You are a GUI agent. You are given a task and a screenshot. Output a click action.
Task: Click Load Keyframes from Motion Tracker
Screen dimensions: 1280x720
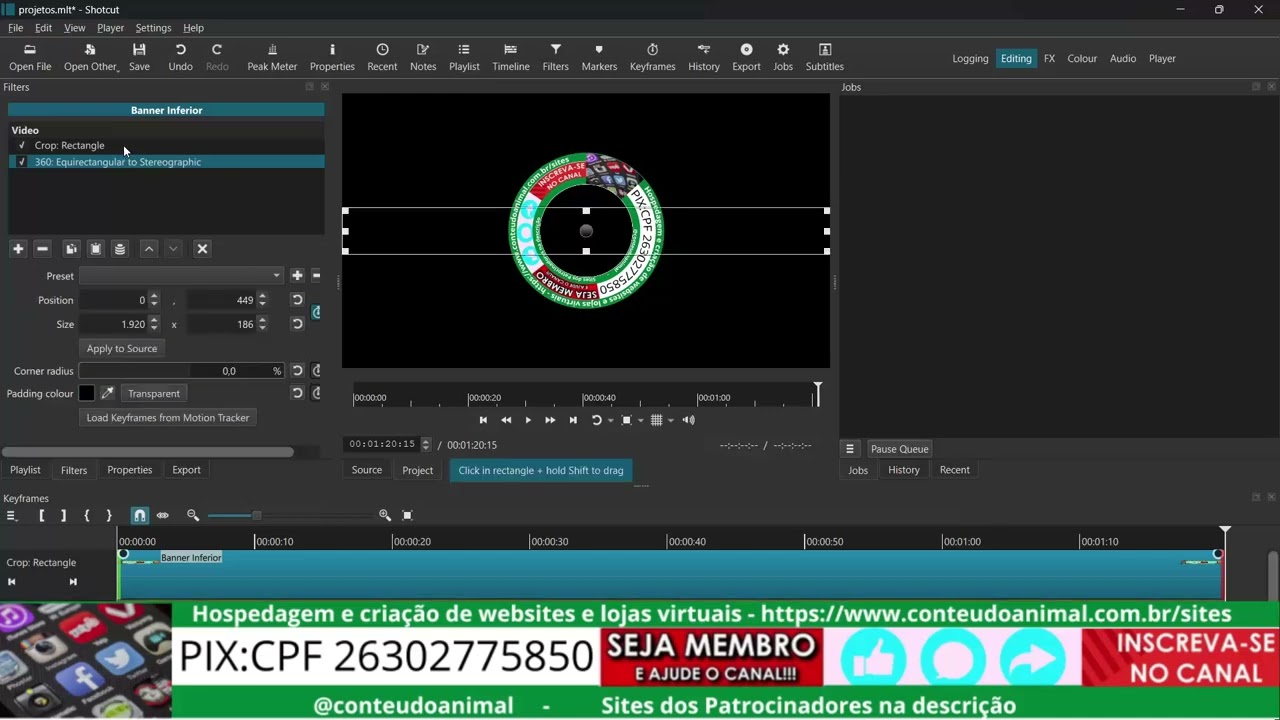168,417
